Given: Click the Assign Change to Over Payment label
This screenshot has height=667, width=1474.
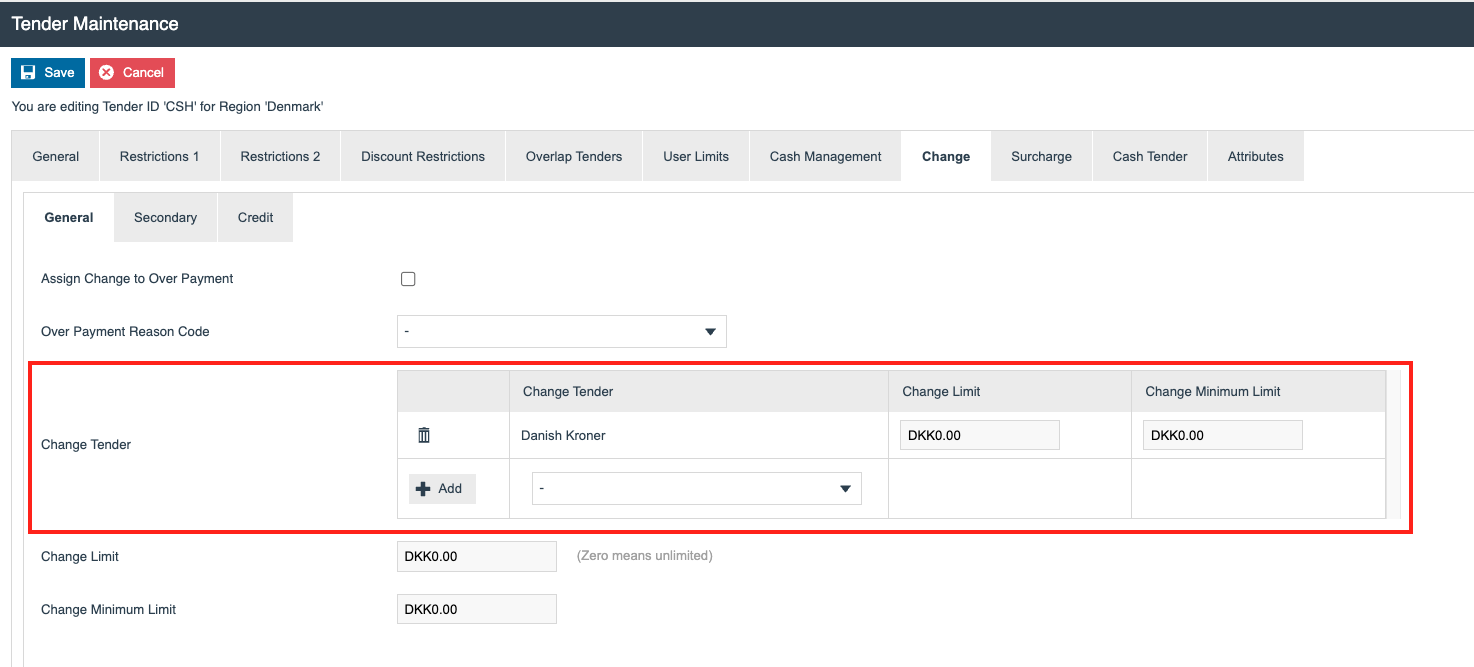Looking at the screenshot, I should pyautogui.click(x=137, y=279).
